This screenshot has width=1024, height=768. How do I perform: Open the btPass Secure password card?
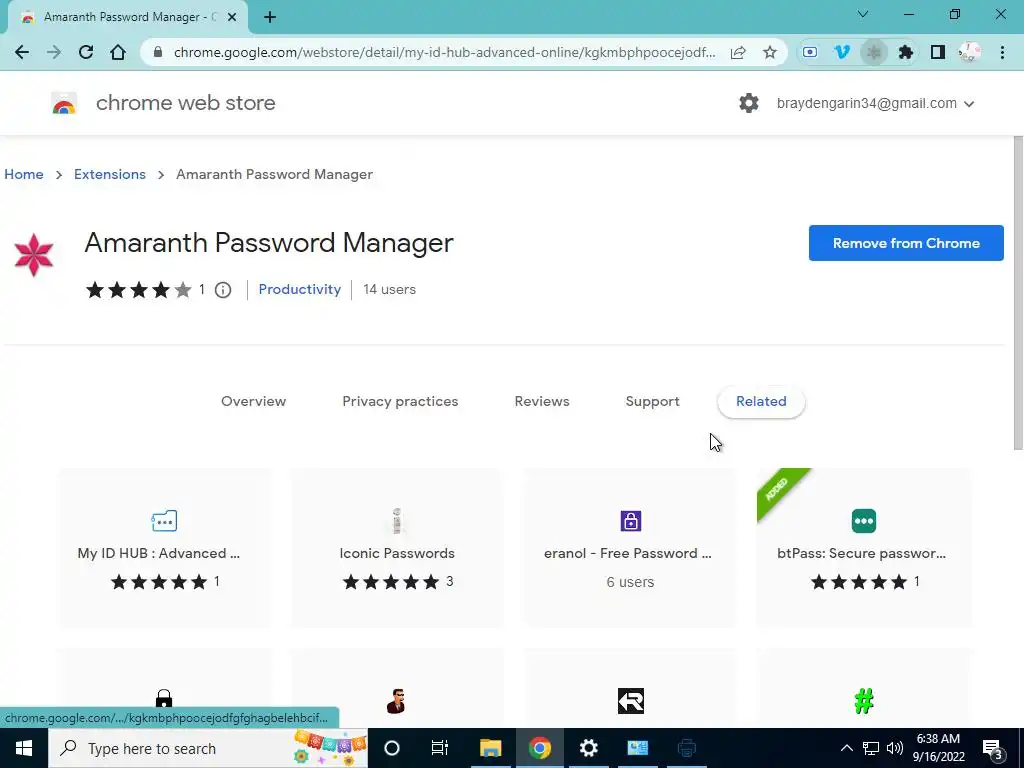click(x=864, y=547)
